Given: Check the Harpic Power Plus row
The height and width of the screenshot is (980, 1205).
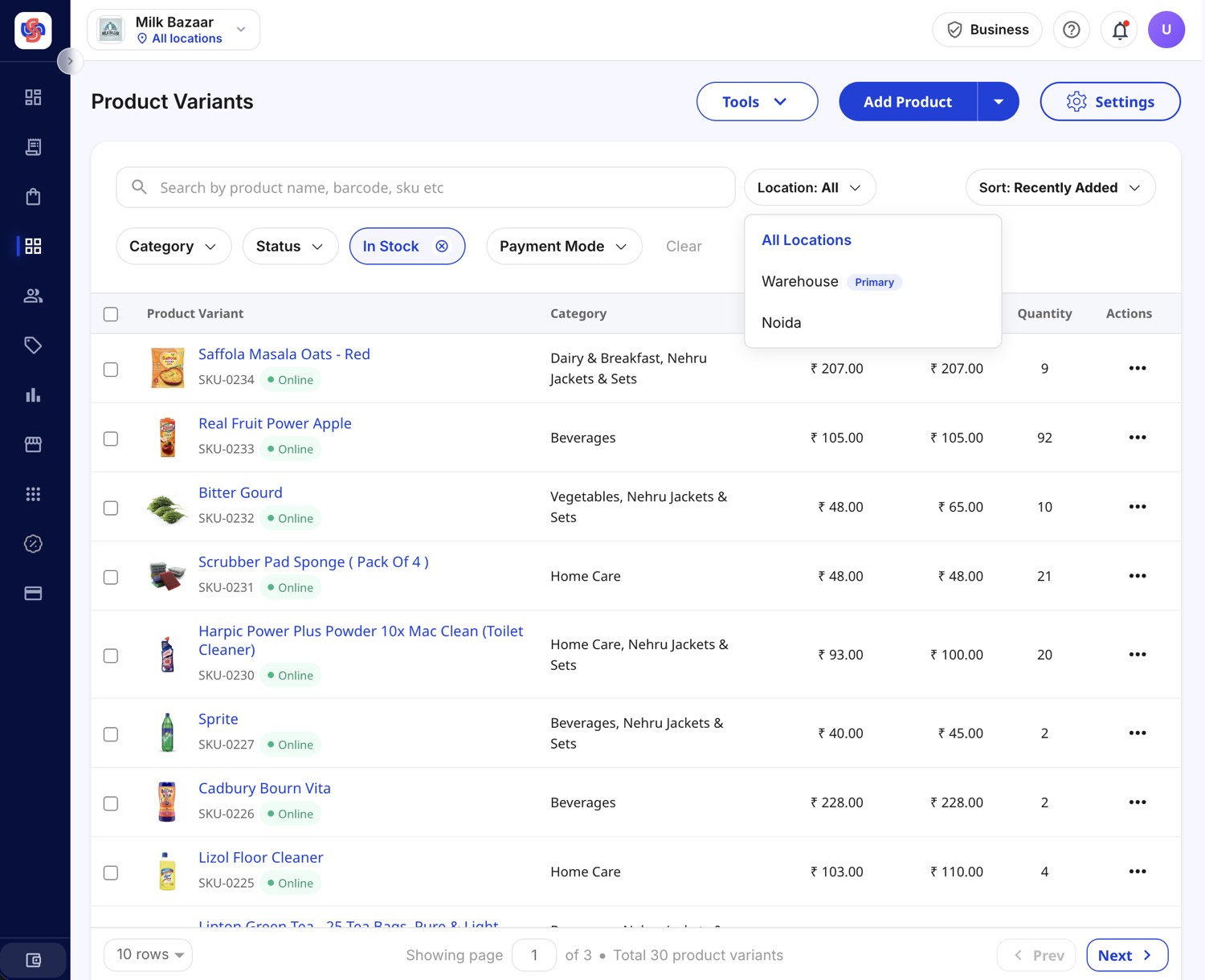Looking at the screenshot, I should (111, 655).
